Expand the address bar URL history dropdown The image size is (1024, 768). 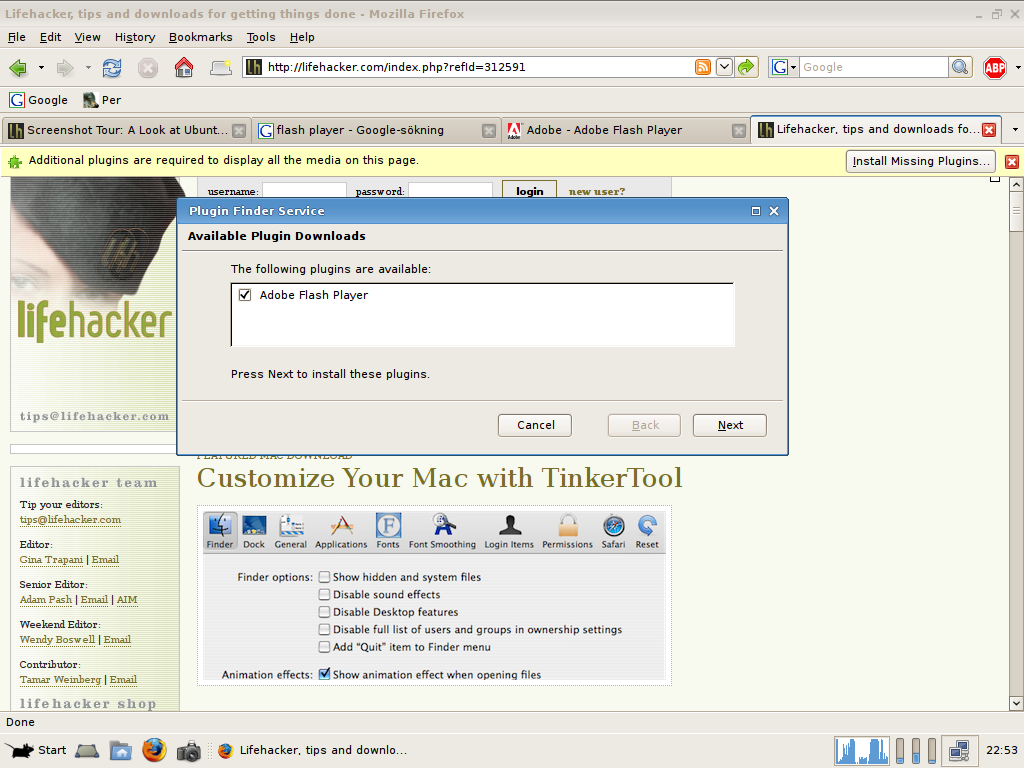point(724,67)
